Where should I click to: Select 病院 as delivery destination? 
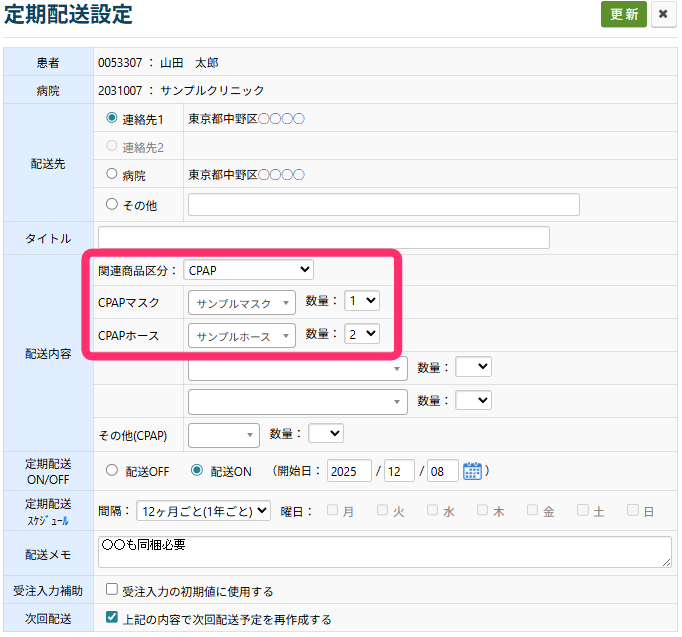(x=112, y=174)
